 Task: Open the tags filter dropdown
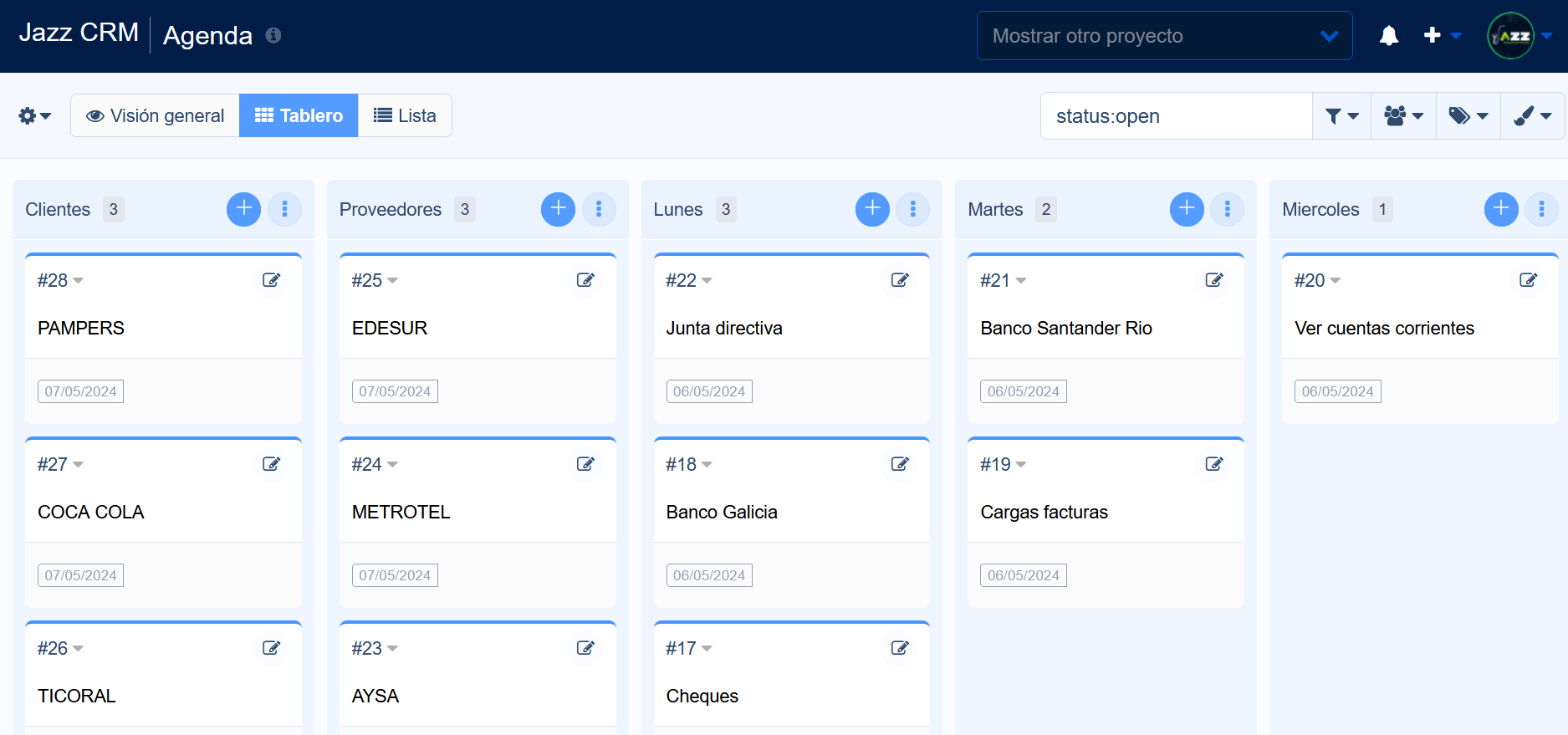pos(1468,115)
